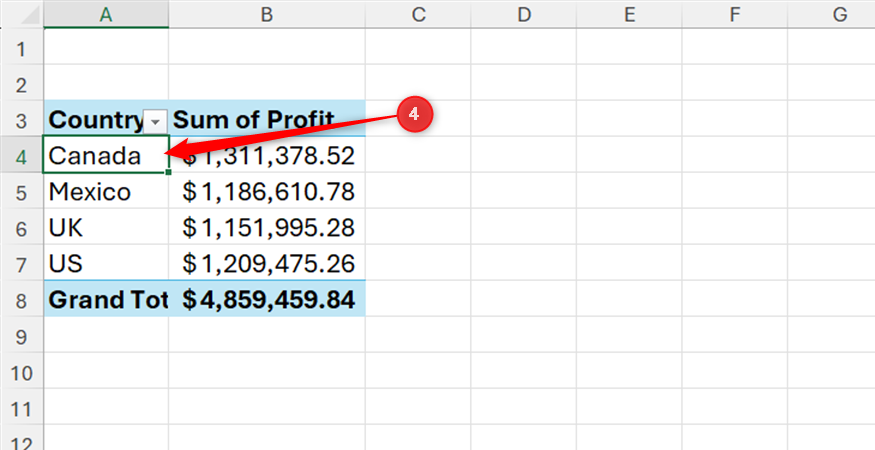This screenshot has height=450, width=875.
Task: Open the Country filter dropdown arrow
Action: pos(156,121)
